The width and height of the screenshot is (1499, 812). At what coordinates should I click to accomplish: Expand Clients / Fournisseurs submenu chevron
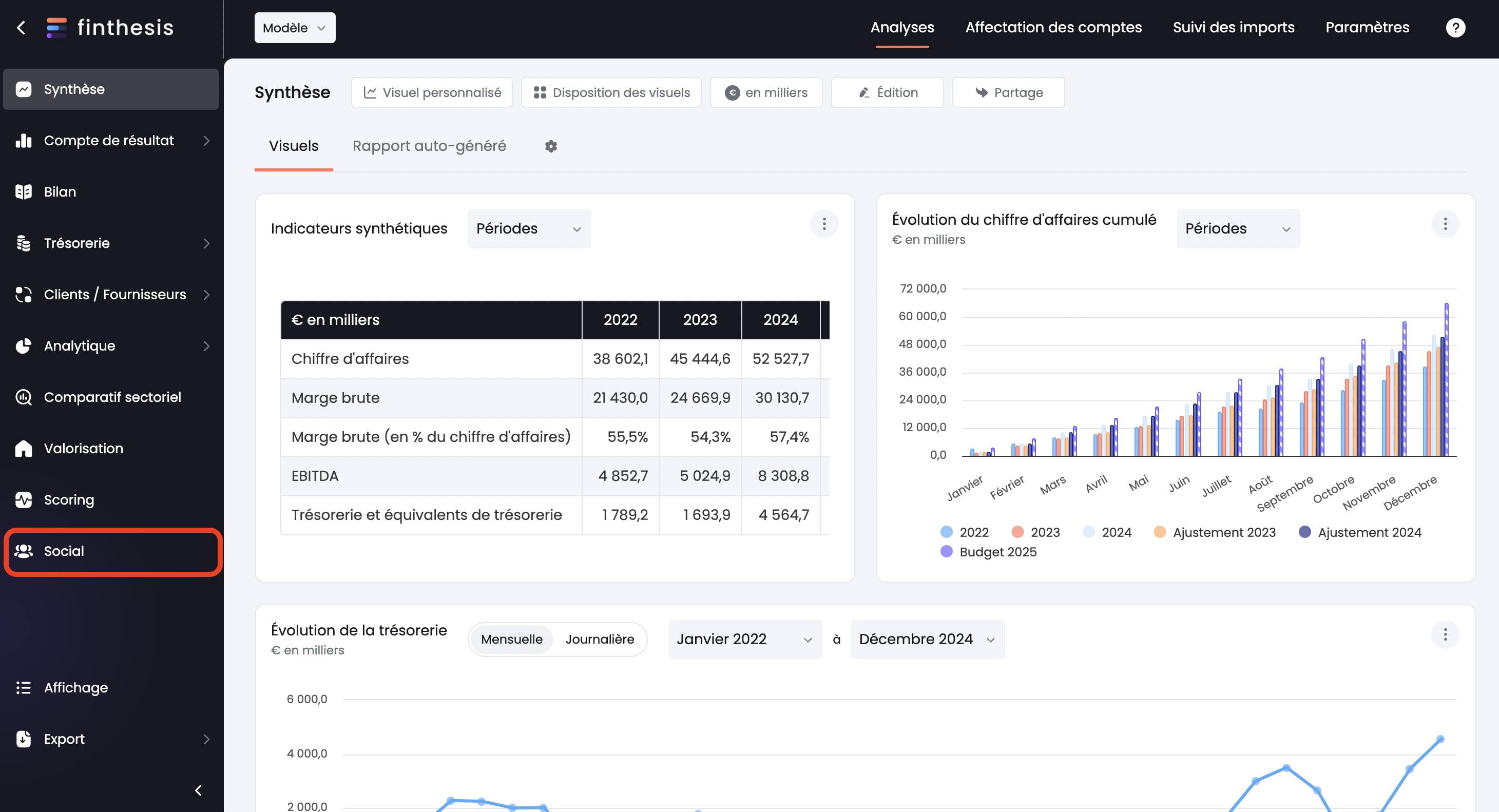click(x=206, y=294)
